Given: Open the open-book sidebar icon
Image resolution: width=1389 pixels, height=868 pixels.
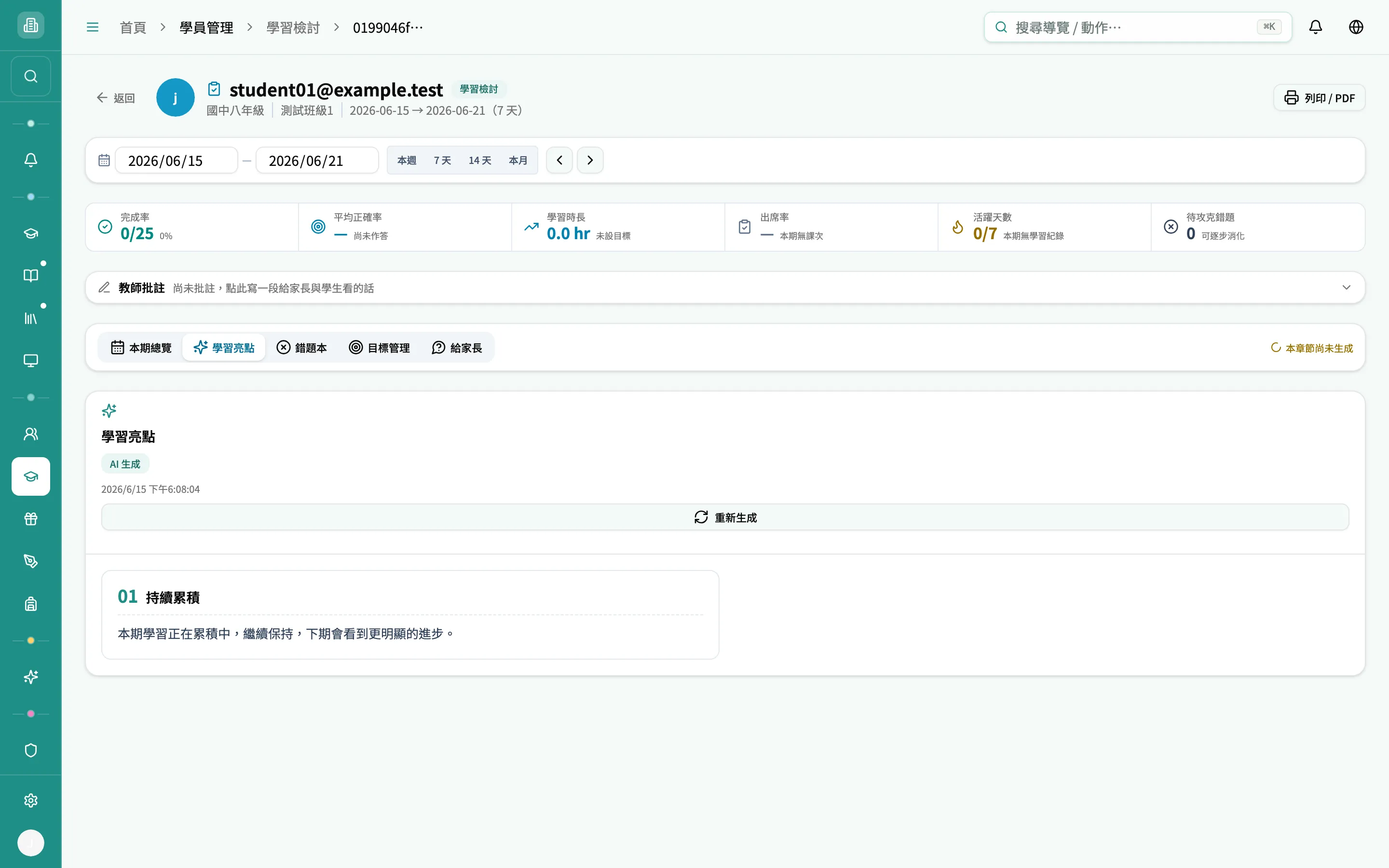Looking at the screenshot, I should coord(30,275).
